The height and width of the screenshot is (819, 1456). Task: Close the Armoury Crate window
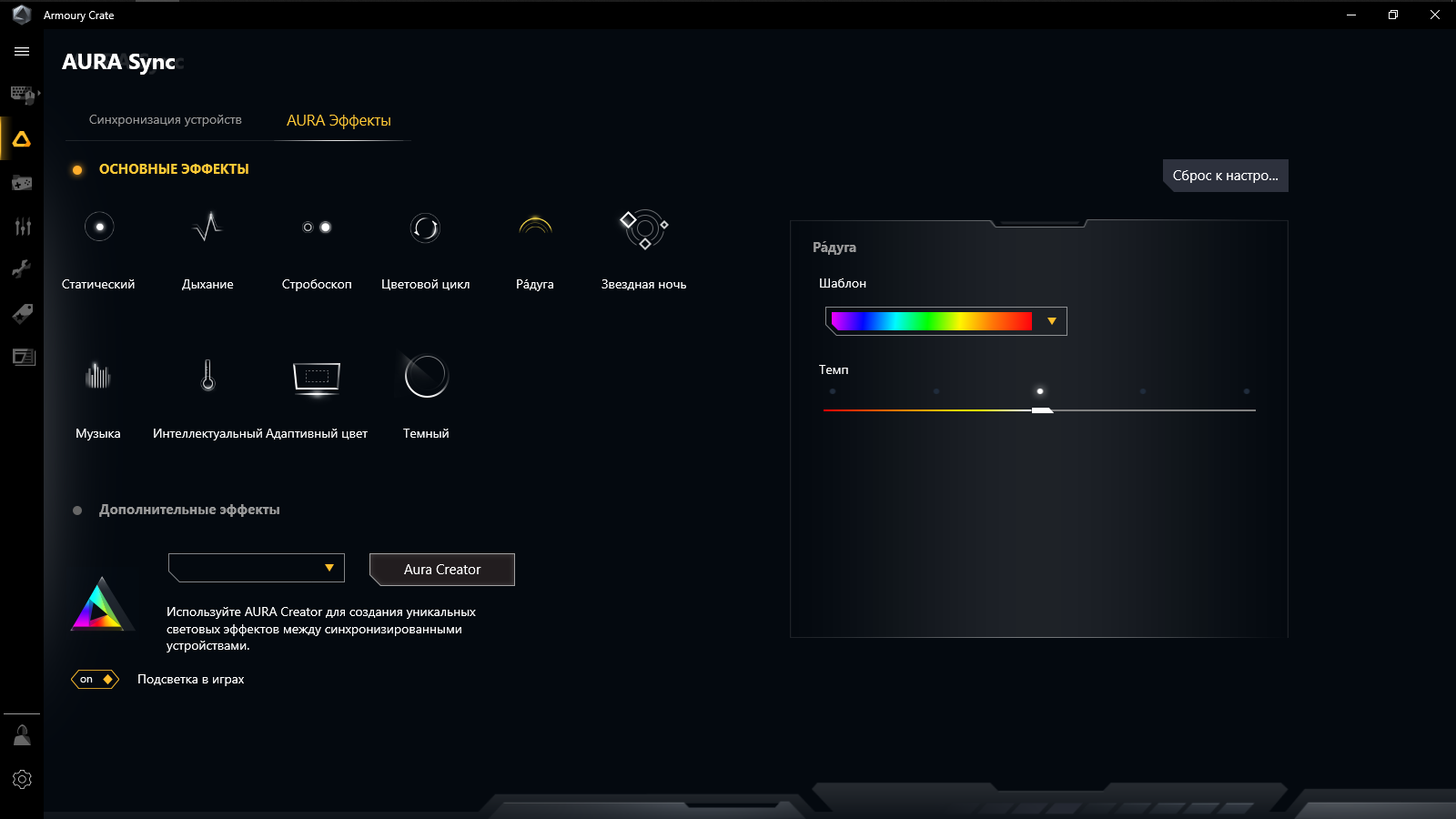point(1435,15)
